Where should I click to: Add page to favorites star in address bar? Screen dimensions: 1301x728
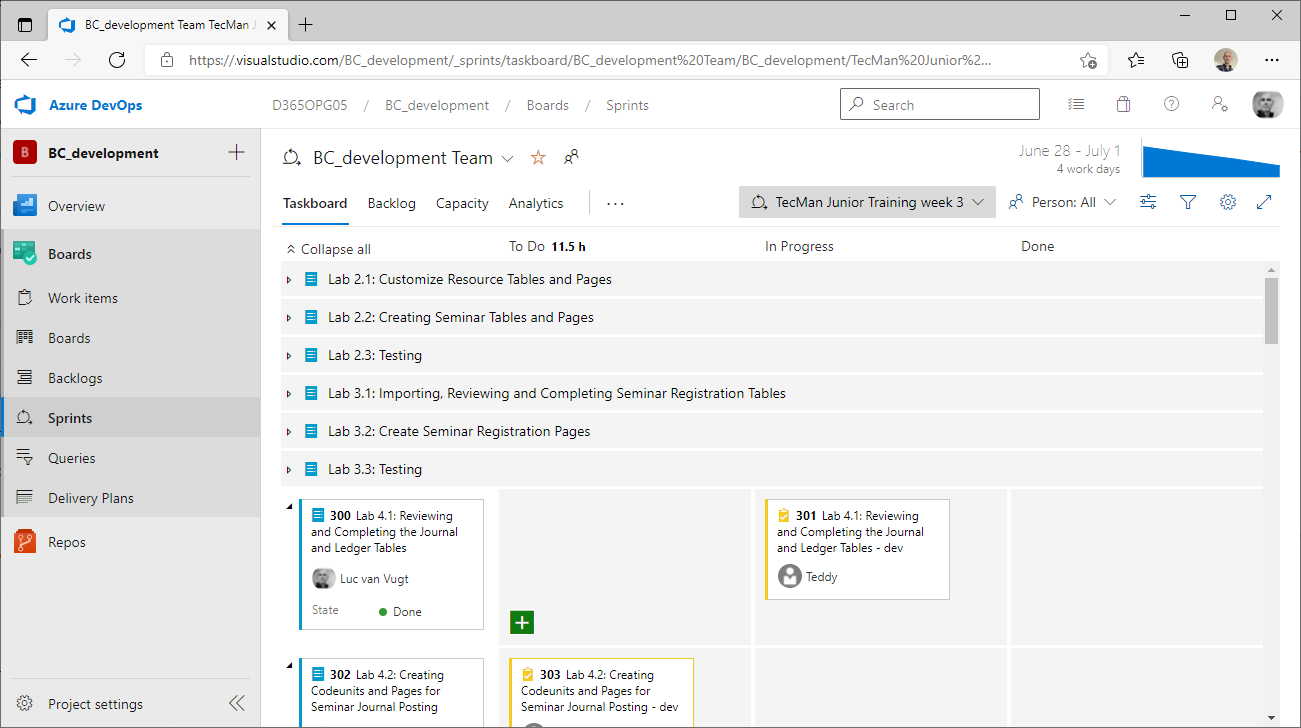(x=1088, y=60)
